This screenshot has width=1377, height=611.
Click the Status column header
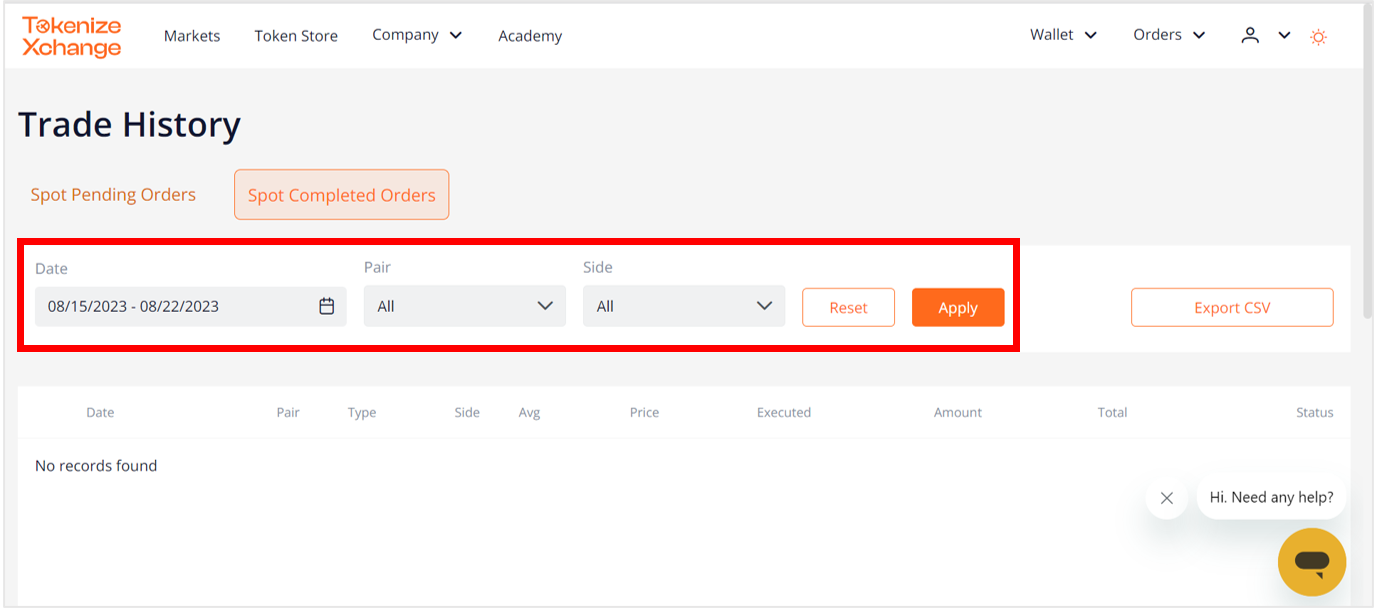[1315, 412]
